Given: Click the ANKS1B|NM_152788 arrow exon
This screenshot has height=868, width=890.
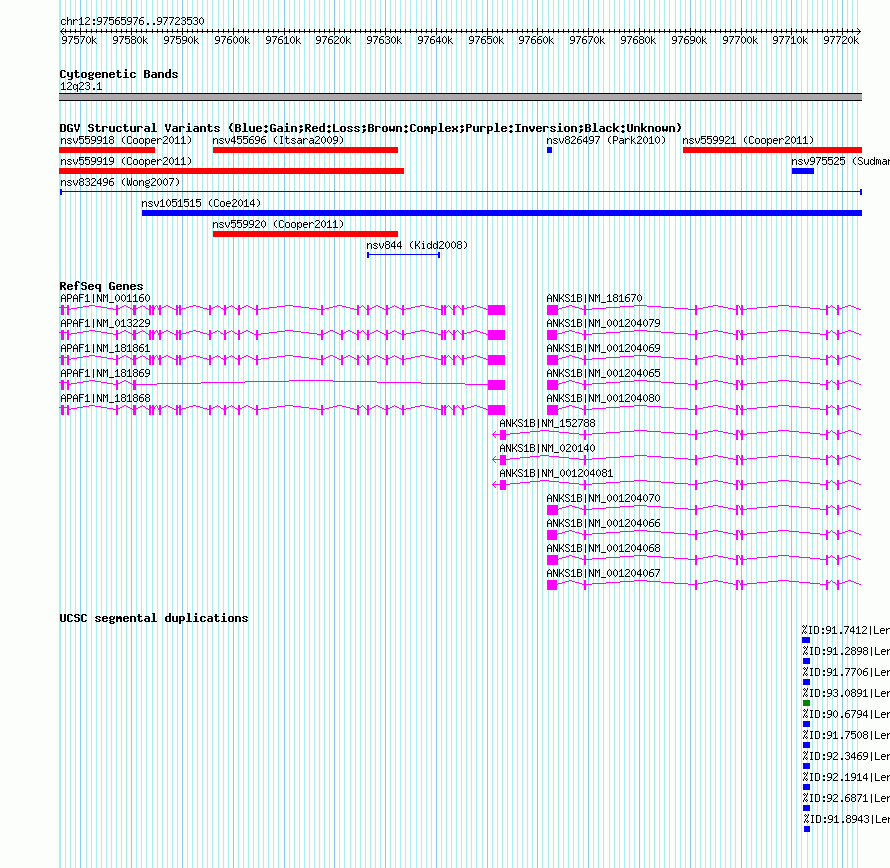Looking at the screenshot, I should coord(502,435).
